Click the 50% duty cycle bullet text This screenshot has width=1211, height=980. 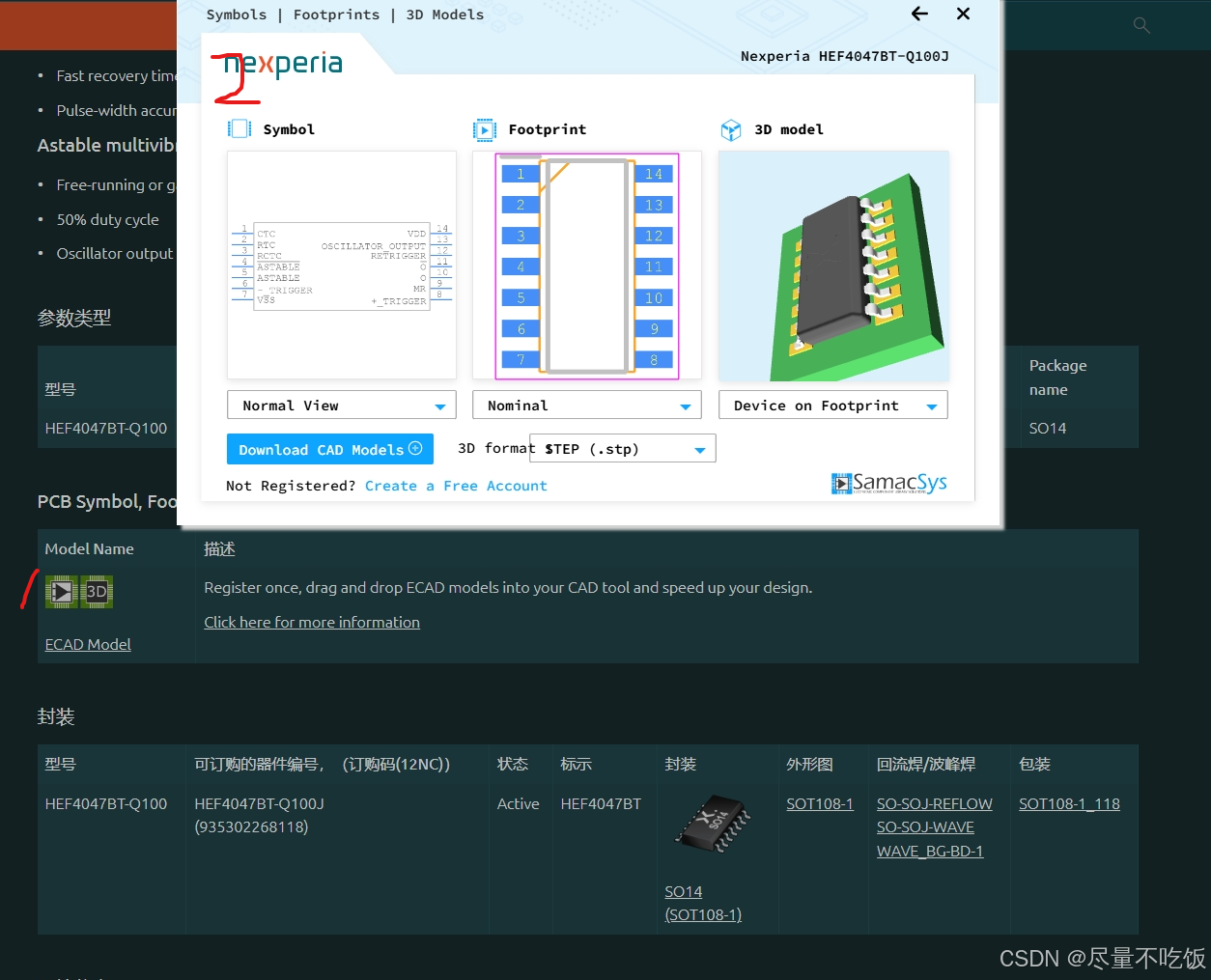coord(108,219)
